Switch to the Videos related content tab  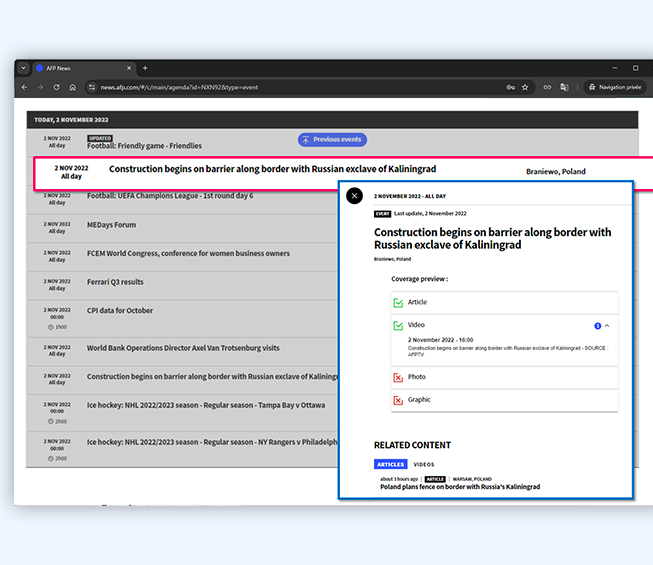pos(424,464)
